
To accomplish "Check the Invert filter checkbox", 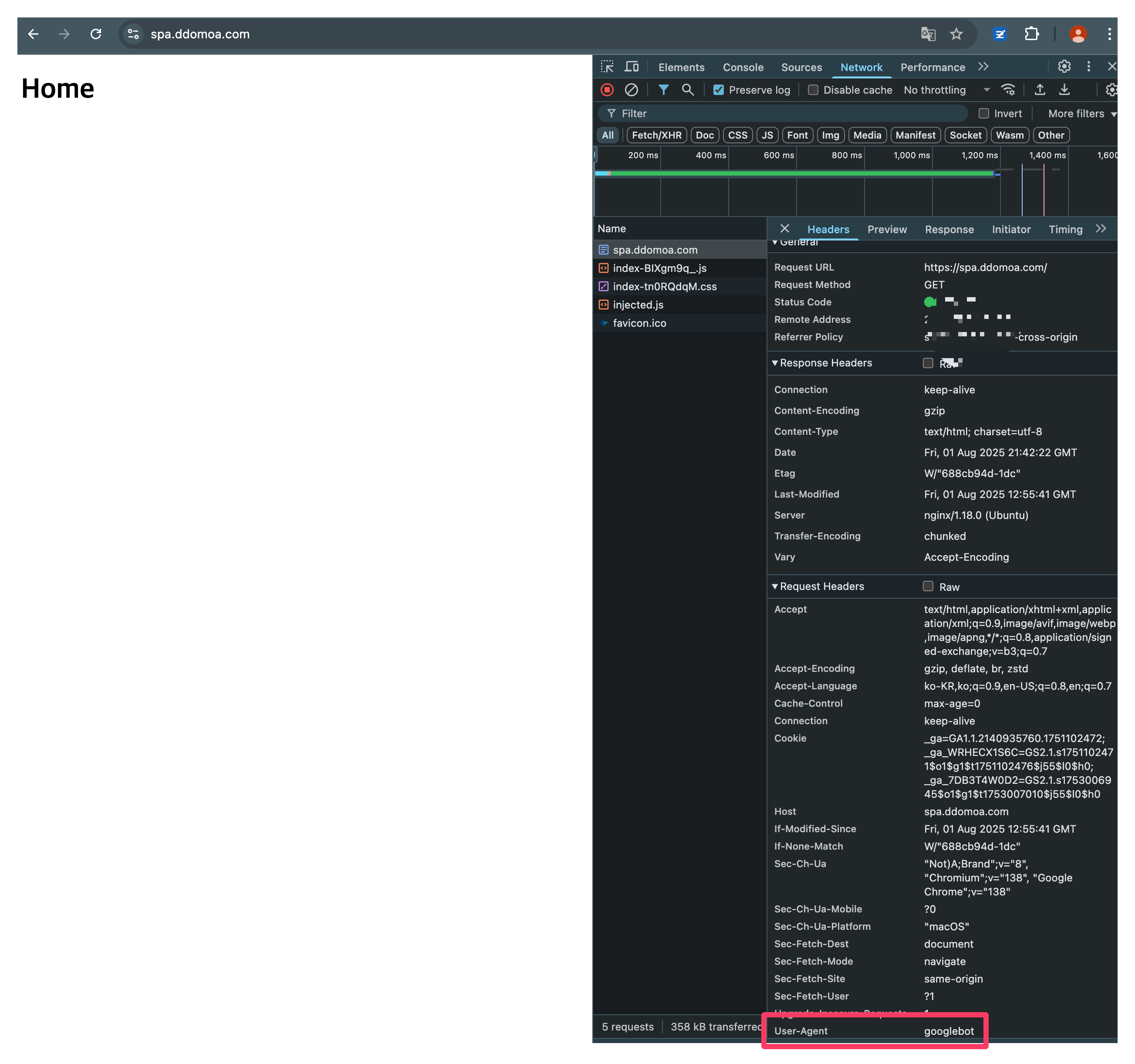I will click(x=983, y=114).
